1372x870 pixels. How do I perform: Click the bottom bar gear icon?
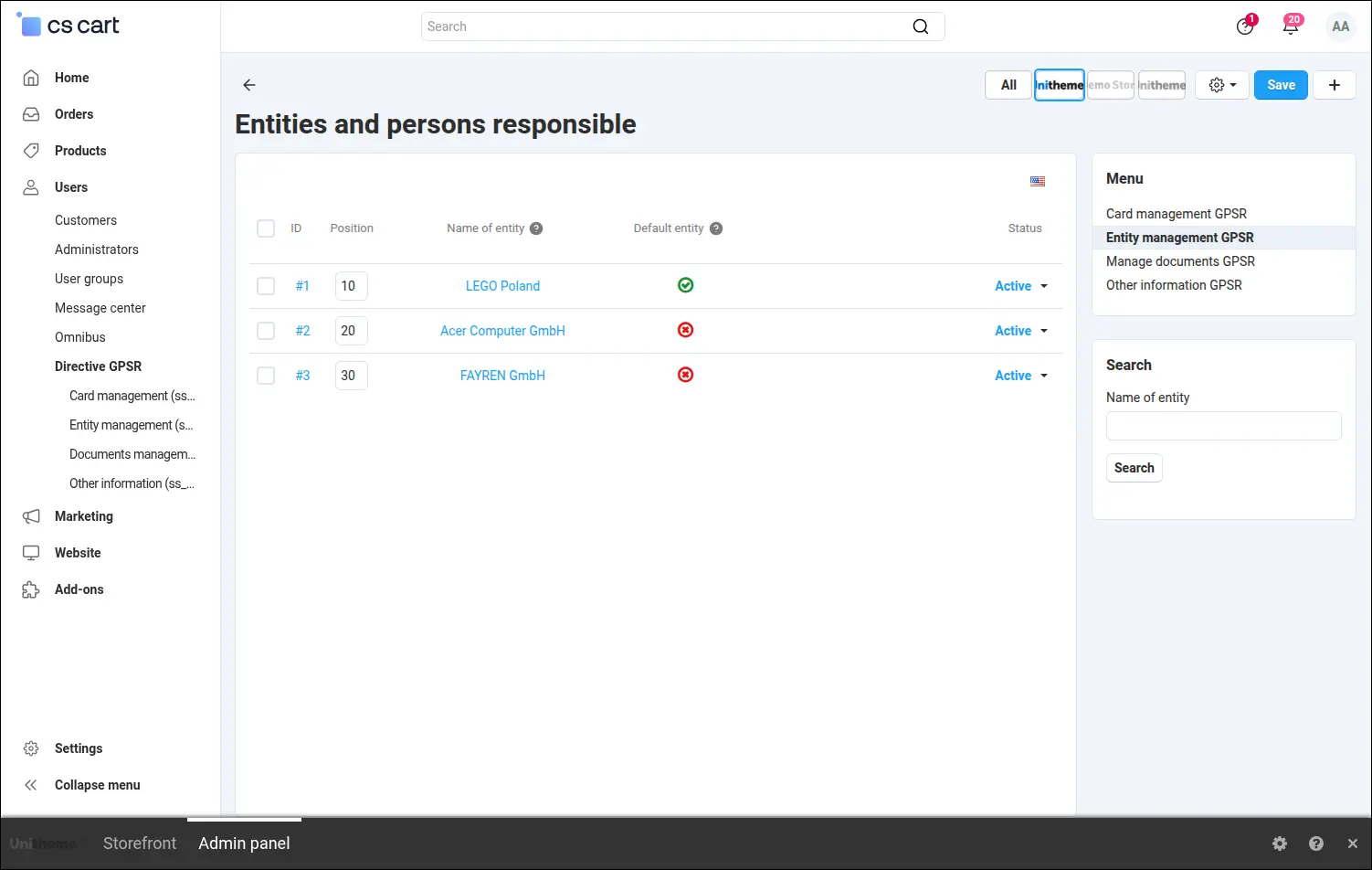1280,843
